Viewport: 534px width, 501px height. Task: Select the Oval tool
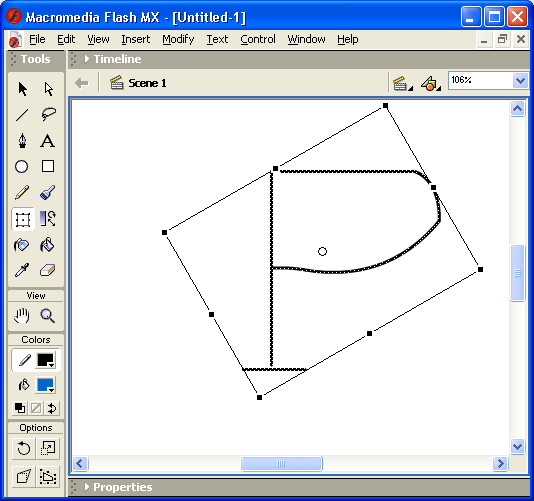click(x=22, y=167)
